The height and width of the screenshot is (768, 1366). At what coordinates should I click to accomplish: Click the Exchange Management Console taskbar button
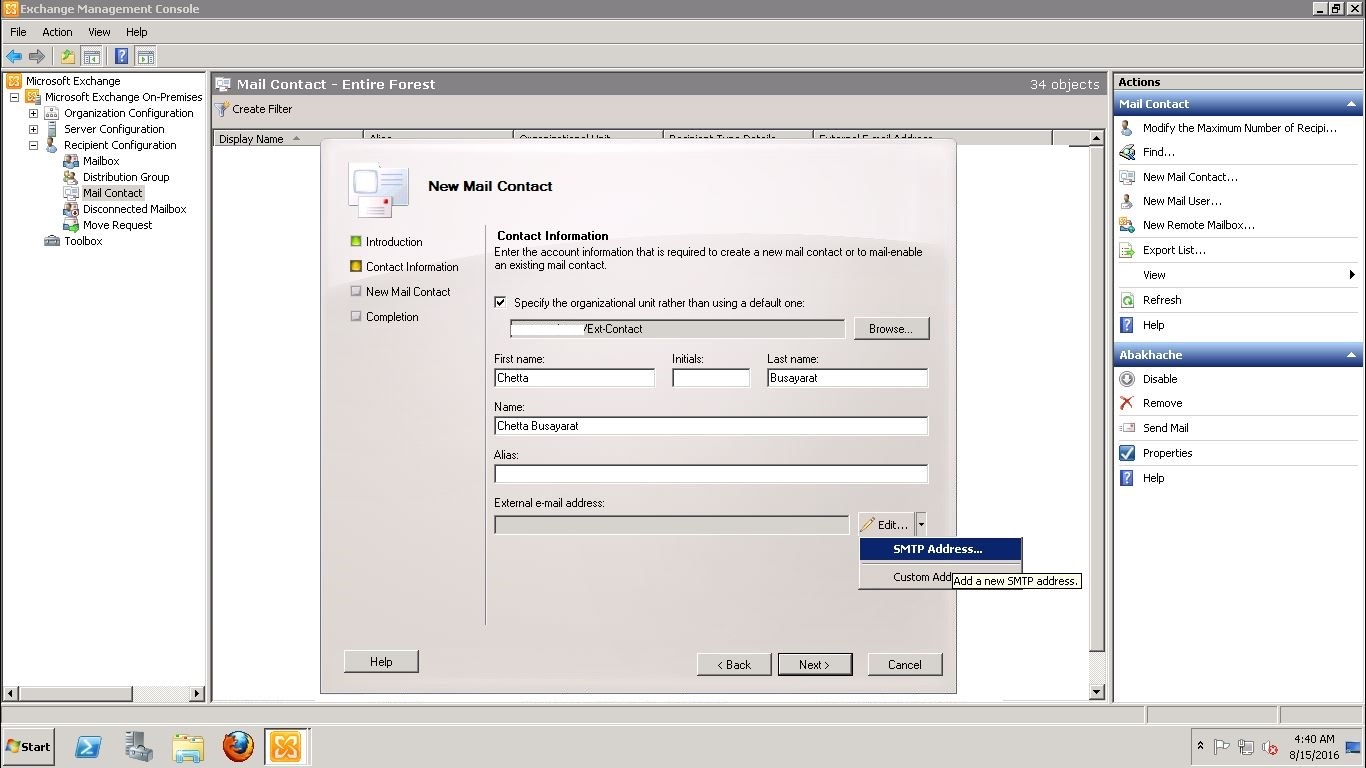click(x=285, y=746)
